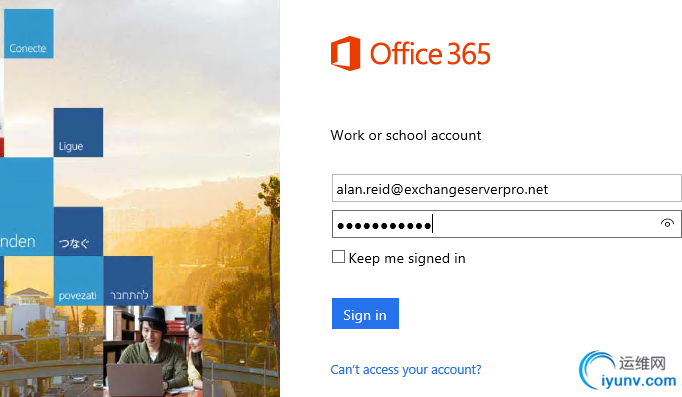The image size is (682, 397).
Task: Show password with the eye icon
Action: (667, 224)
